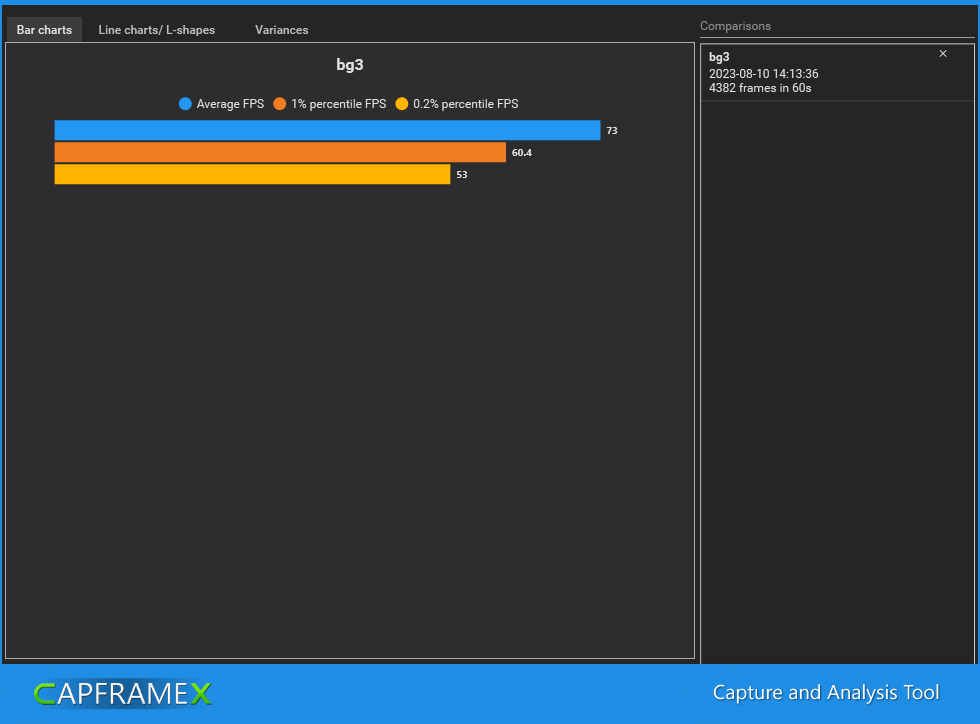Click the 53 value label

click(462, 174)
